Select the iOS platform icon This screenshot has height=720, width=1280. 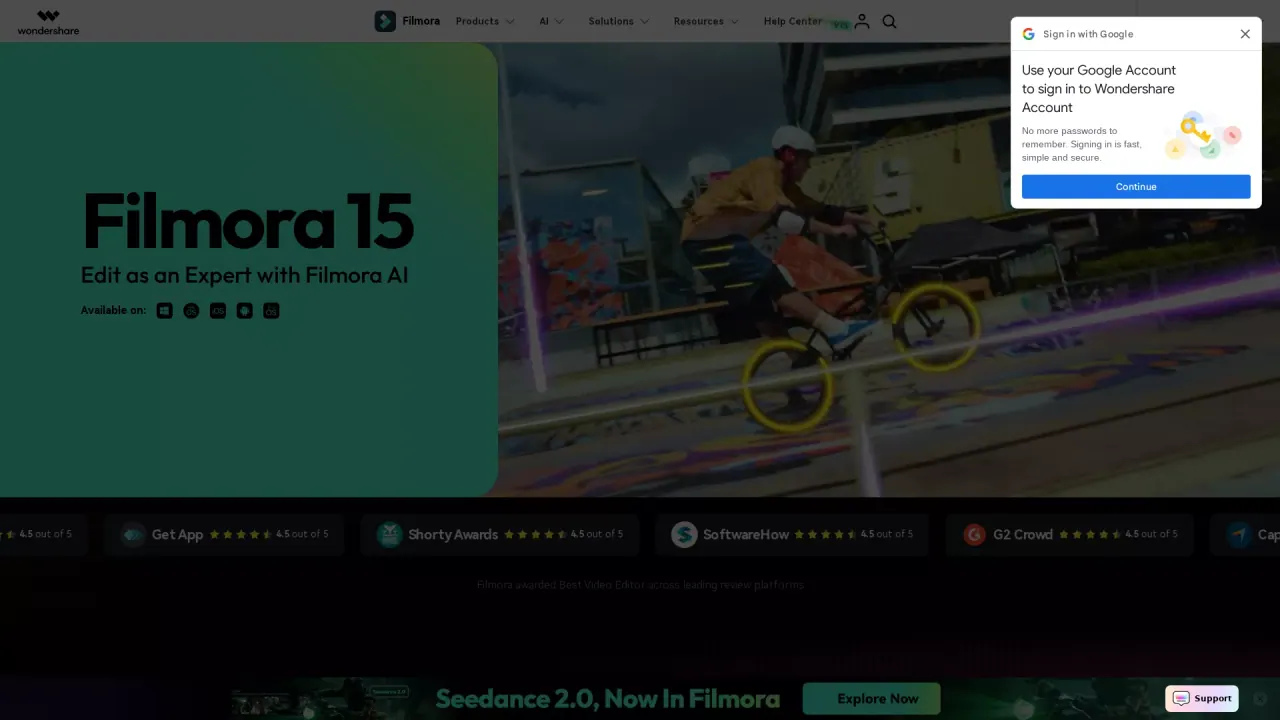tap(218, 311)
